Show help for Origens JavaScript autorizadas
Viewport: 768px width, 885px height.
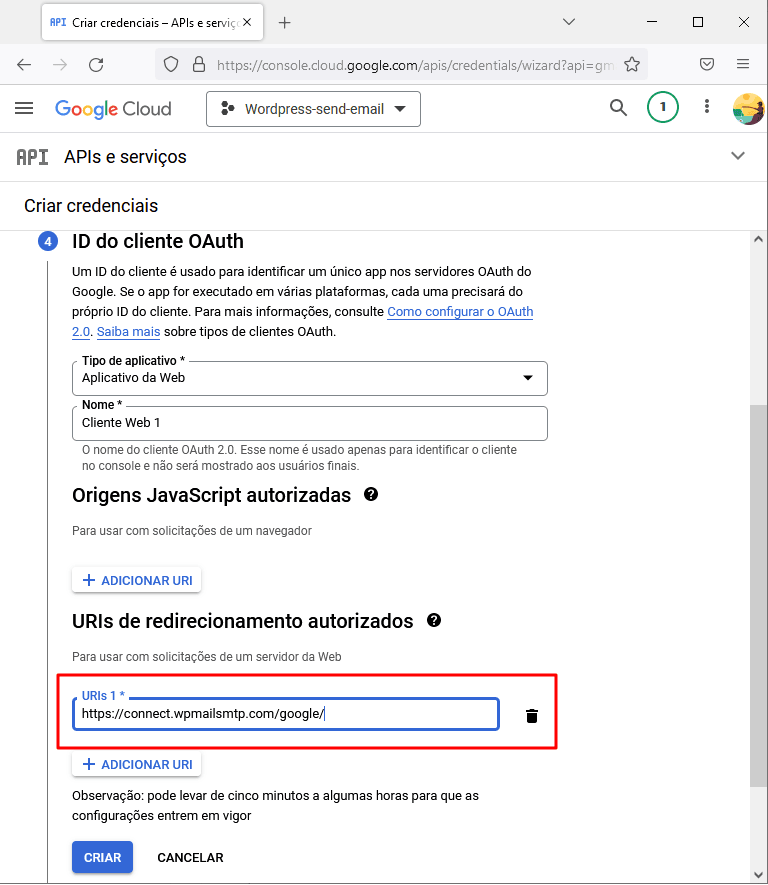click(x=371, y=494)
